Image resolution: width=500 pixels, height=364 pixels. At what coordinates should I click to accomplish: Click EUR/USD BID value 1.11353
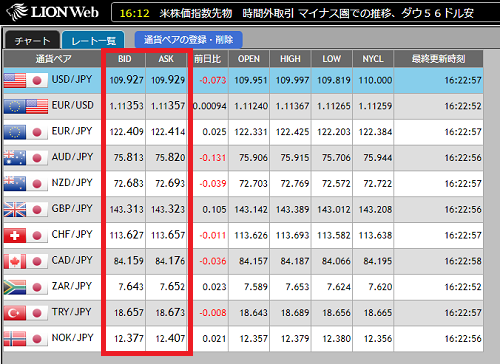point(126,106)
